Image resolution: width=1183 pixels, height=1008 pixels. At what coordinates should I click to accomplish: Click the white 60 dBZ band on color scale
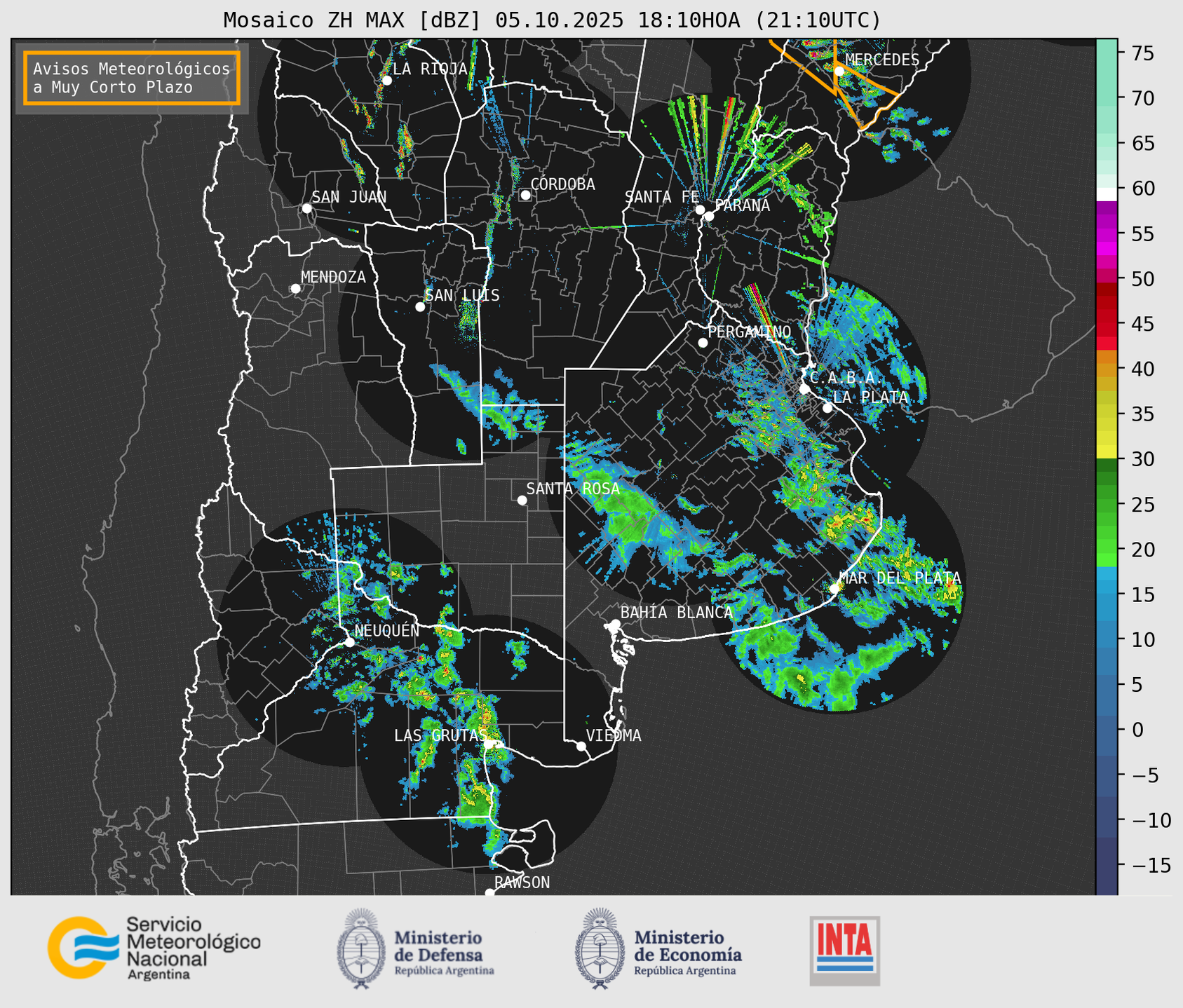point(1107,193)
